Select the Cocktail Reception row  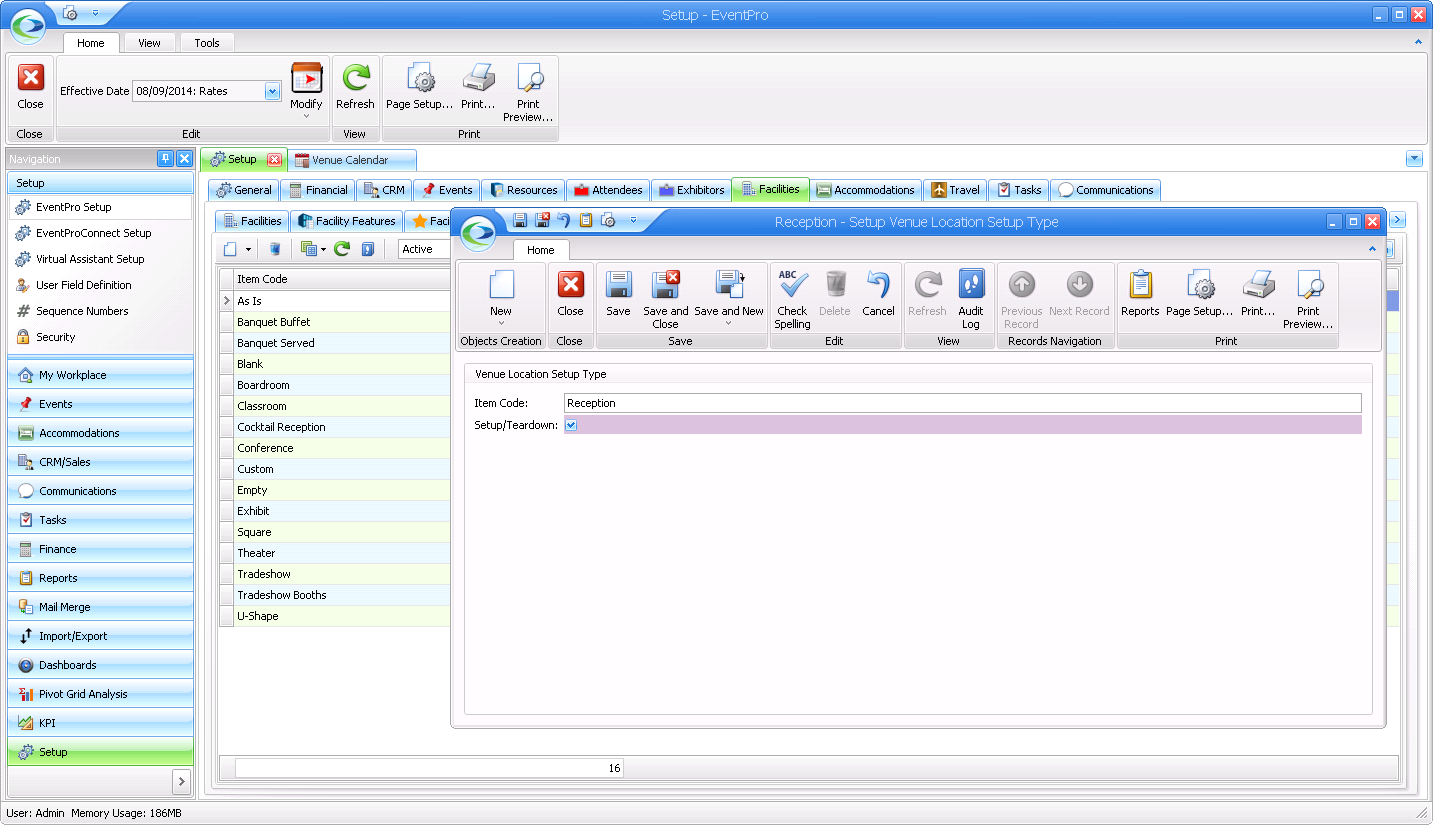341,427
